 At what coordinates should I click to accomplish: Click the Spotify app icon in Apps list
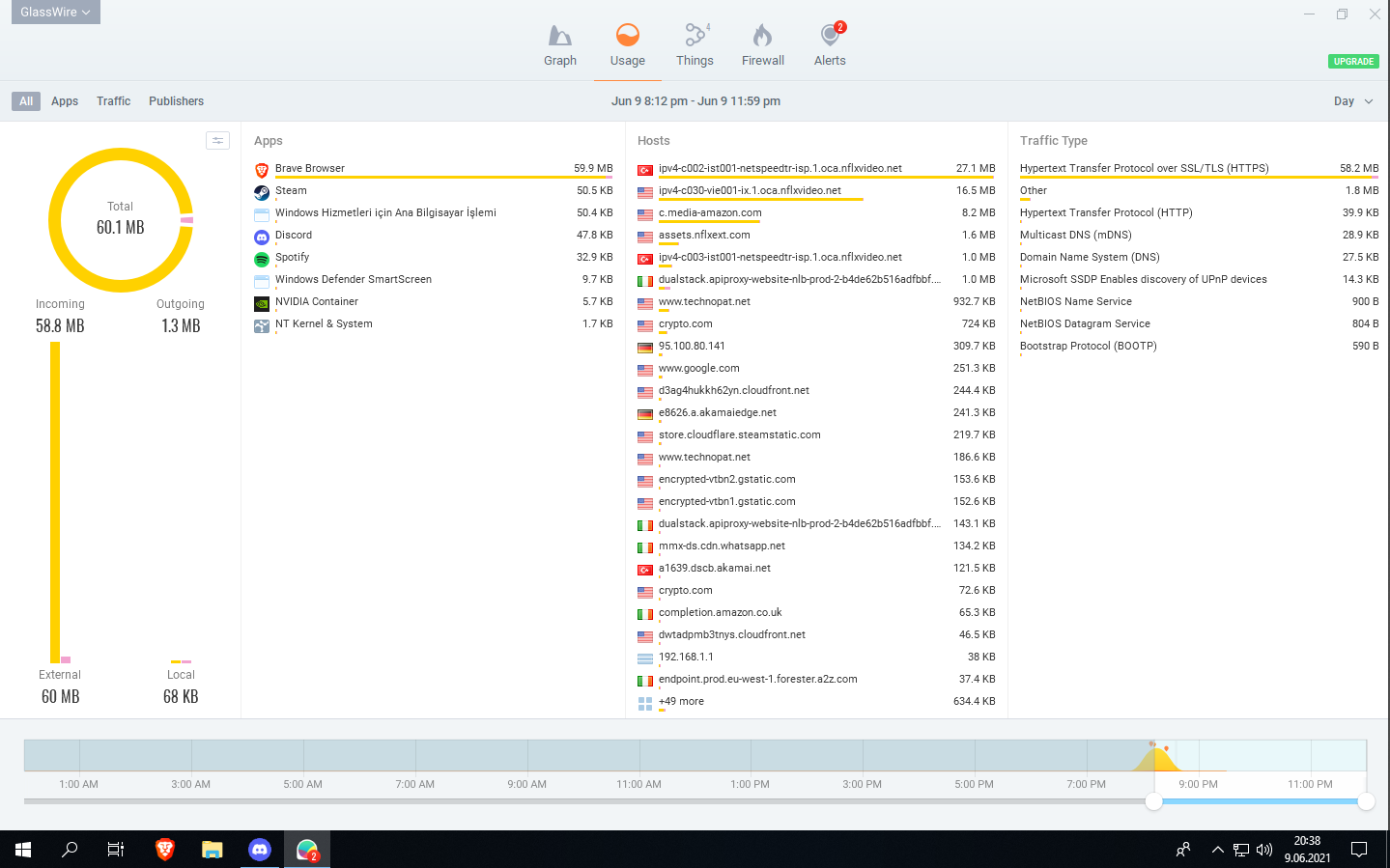(262, 258)
